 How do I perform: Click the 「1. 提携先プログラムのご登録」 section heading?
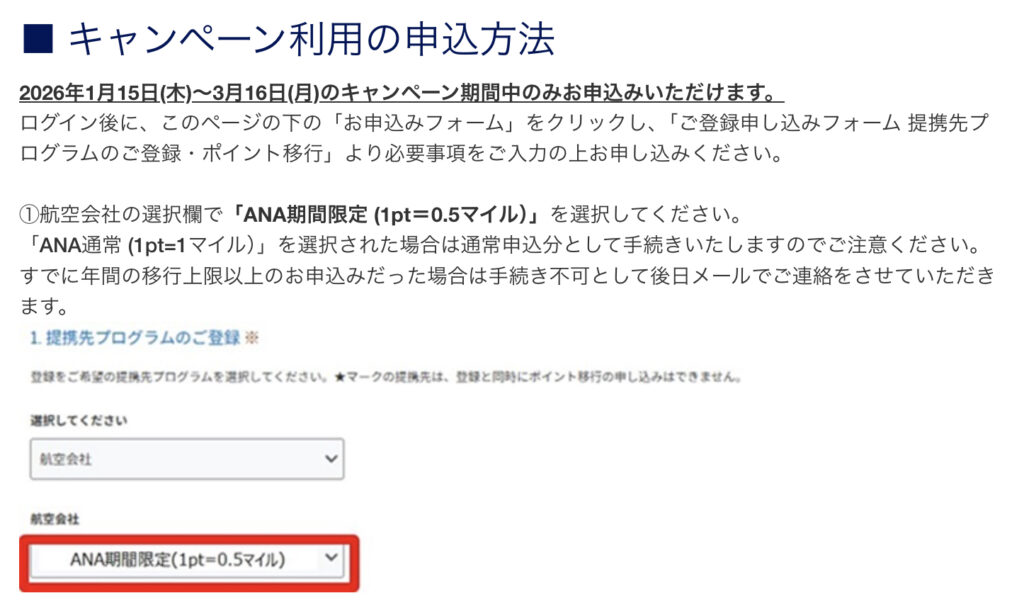pos(133,338)
